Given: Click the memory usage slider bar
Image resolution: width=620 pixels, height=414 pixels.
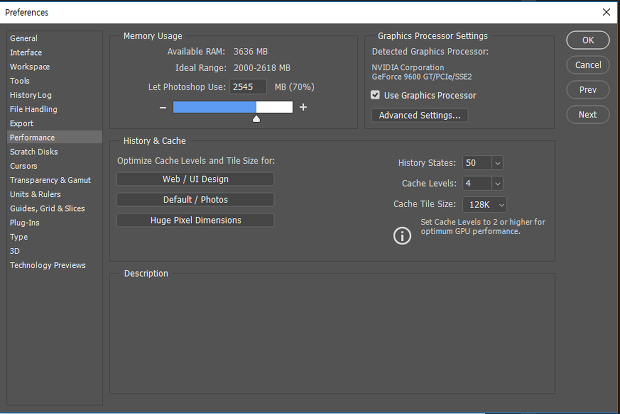Looking at the screenshot, I should tap(233, 107).
